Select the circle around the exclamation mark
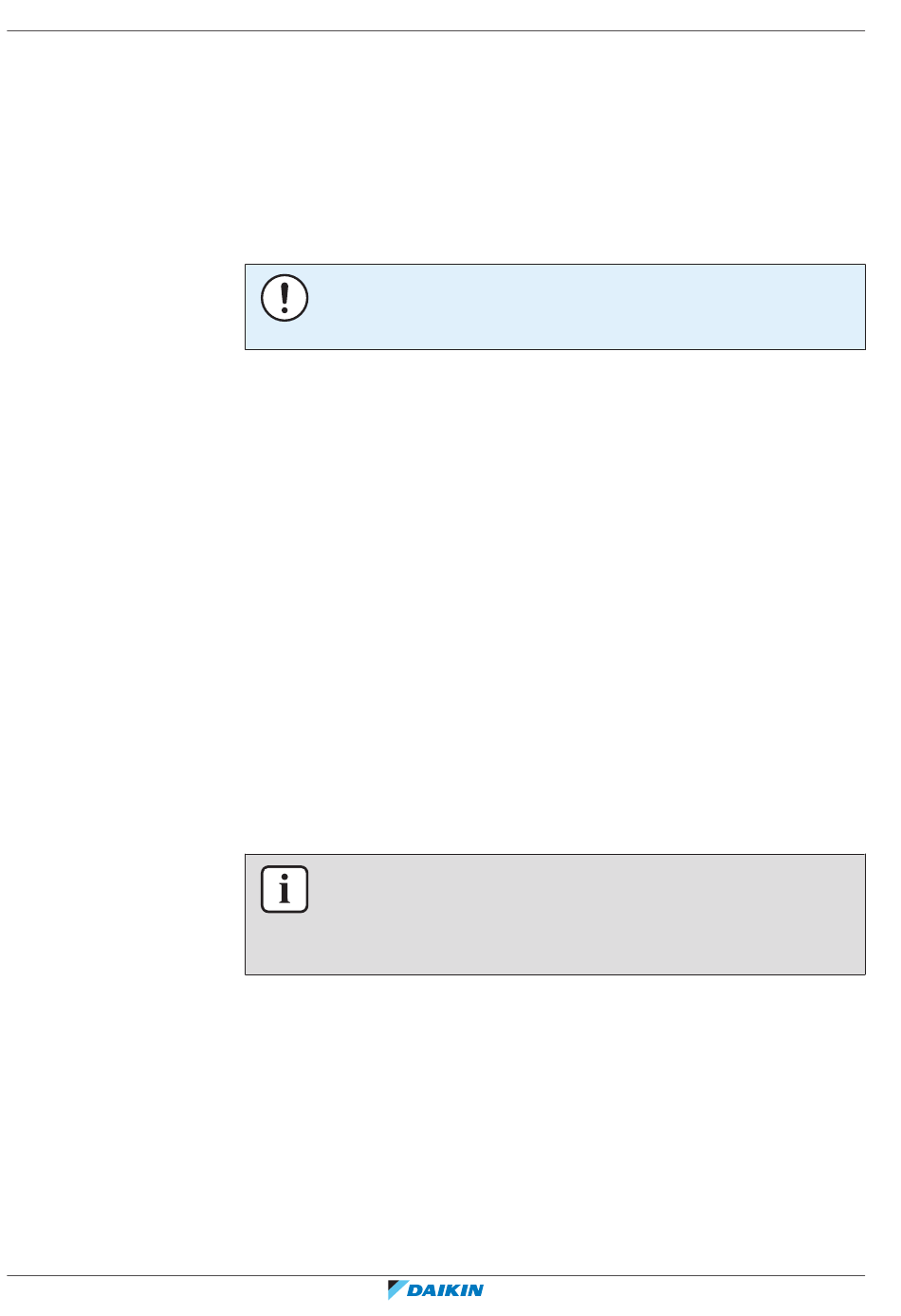 click(285, 297)
